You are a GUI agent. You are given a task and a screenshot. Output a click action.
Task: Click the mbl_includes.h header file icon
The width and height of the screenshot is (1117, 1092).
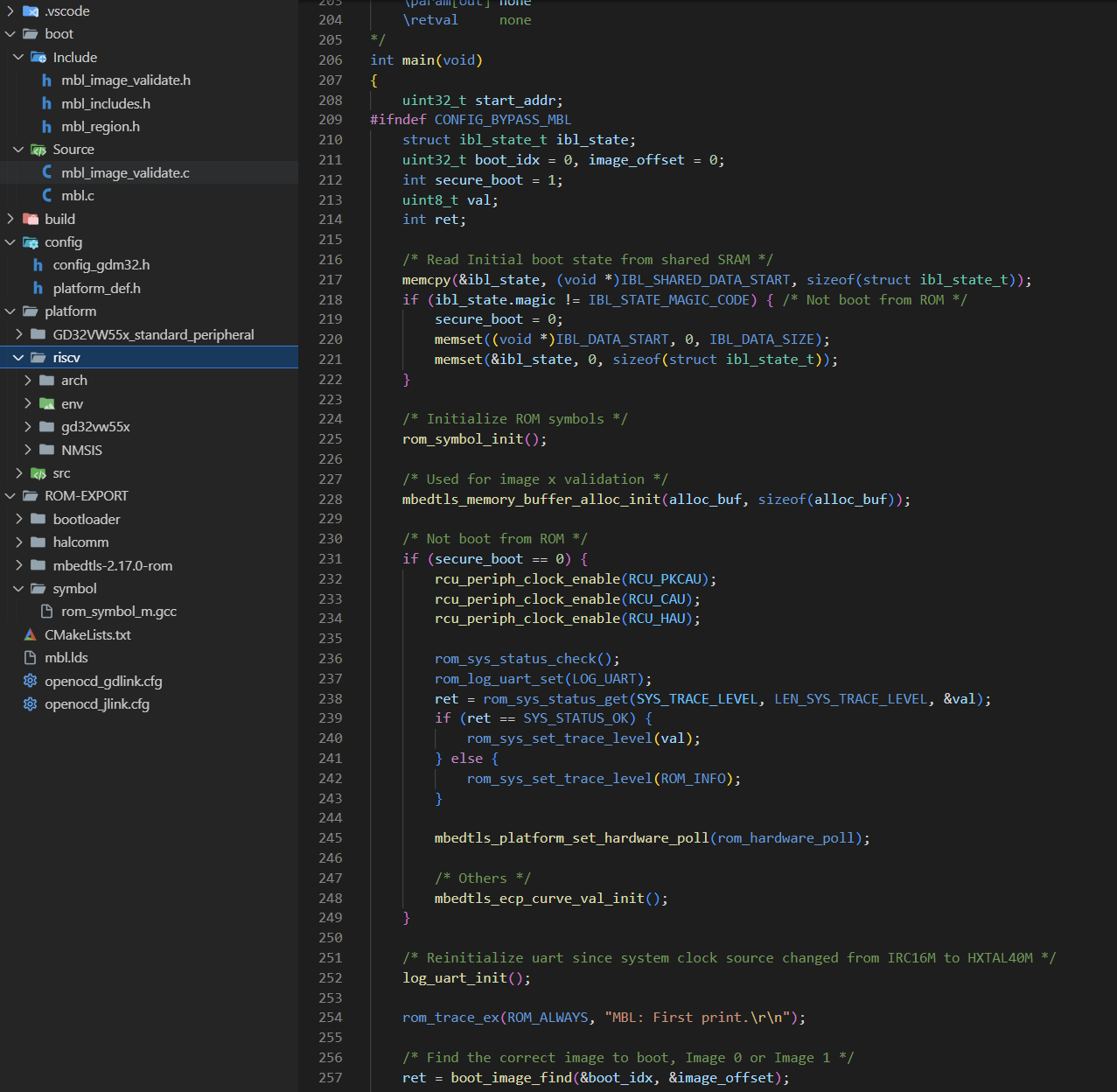(x=47, y=104)
